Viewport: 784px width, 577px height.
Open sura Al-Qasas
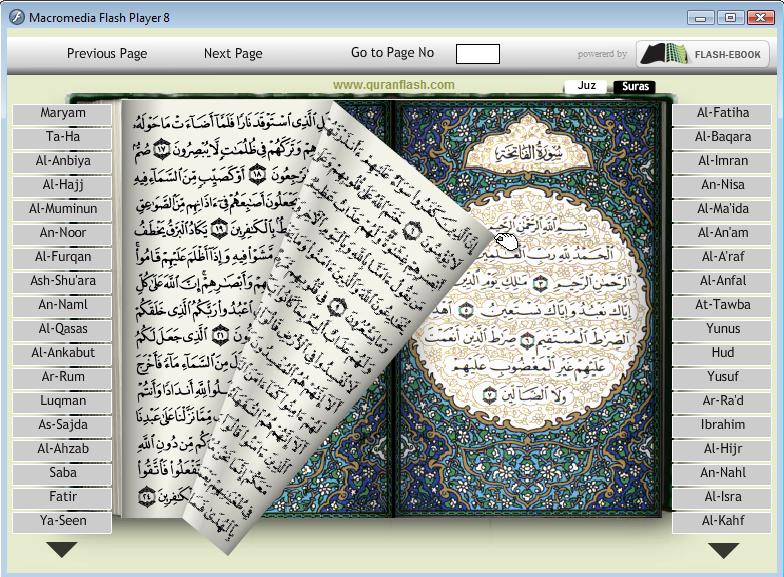62,330
